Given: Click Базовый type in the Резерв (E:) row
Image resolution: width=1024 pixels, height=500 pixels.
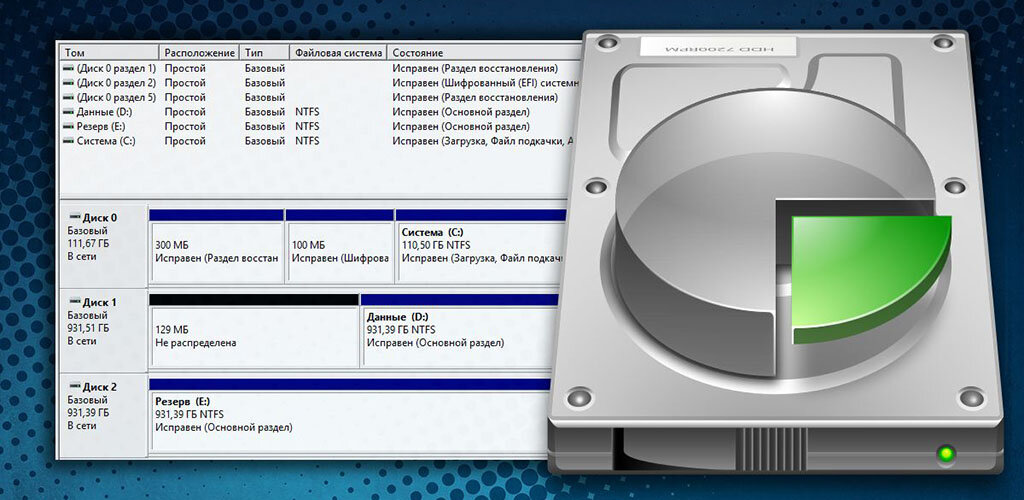Looking at the screenshot, I should pyautogui.click(x=264, y=126).
